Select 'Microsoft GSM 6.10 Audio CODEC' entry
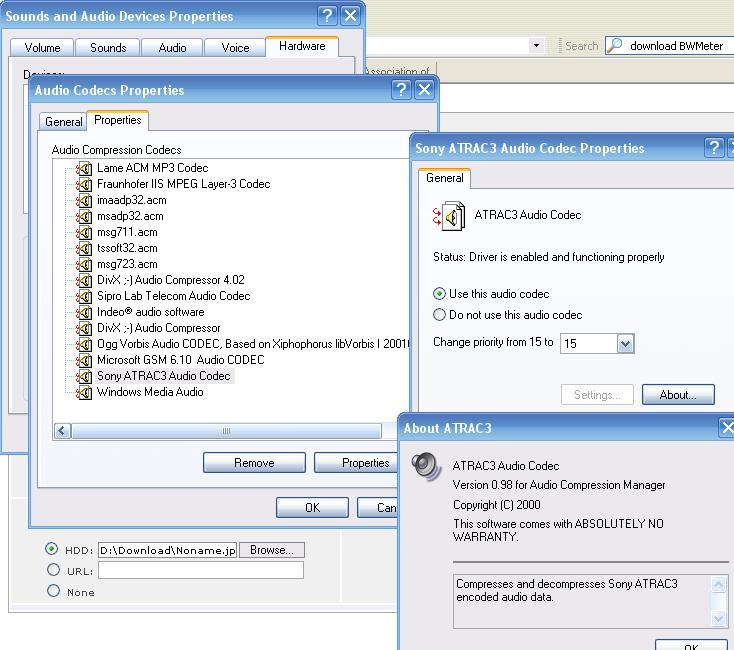Image resolution: width=734 pixels, height=650 pixels. coord(181,360)
